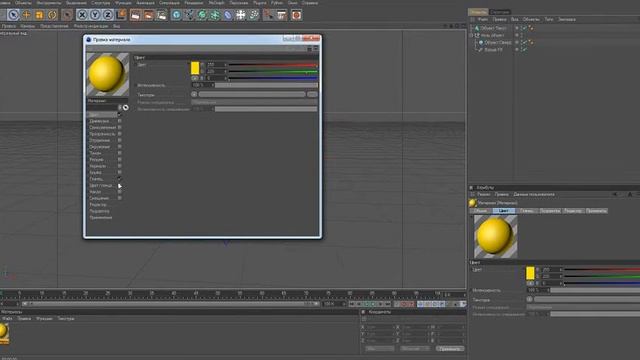Select the Цвет tab in attributes panel

[504, 211]
